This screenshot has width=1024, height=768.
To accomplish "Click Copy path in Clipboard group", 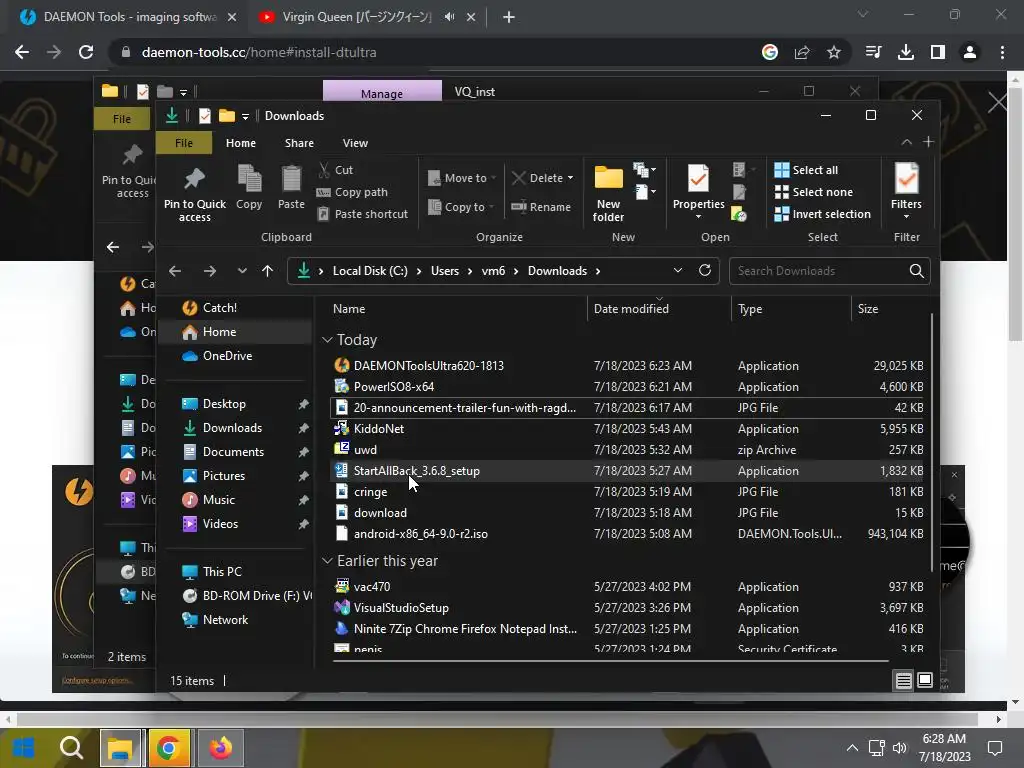I will pos(353,192).
